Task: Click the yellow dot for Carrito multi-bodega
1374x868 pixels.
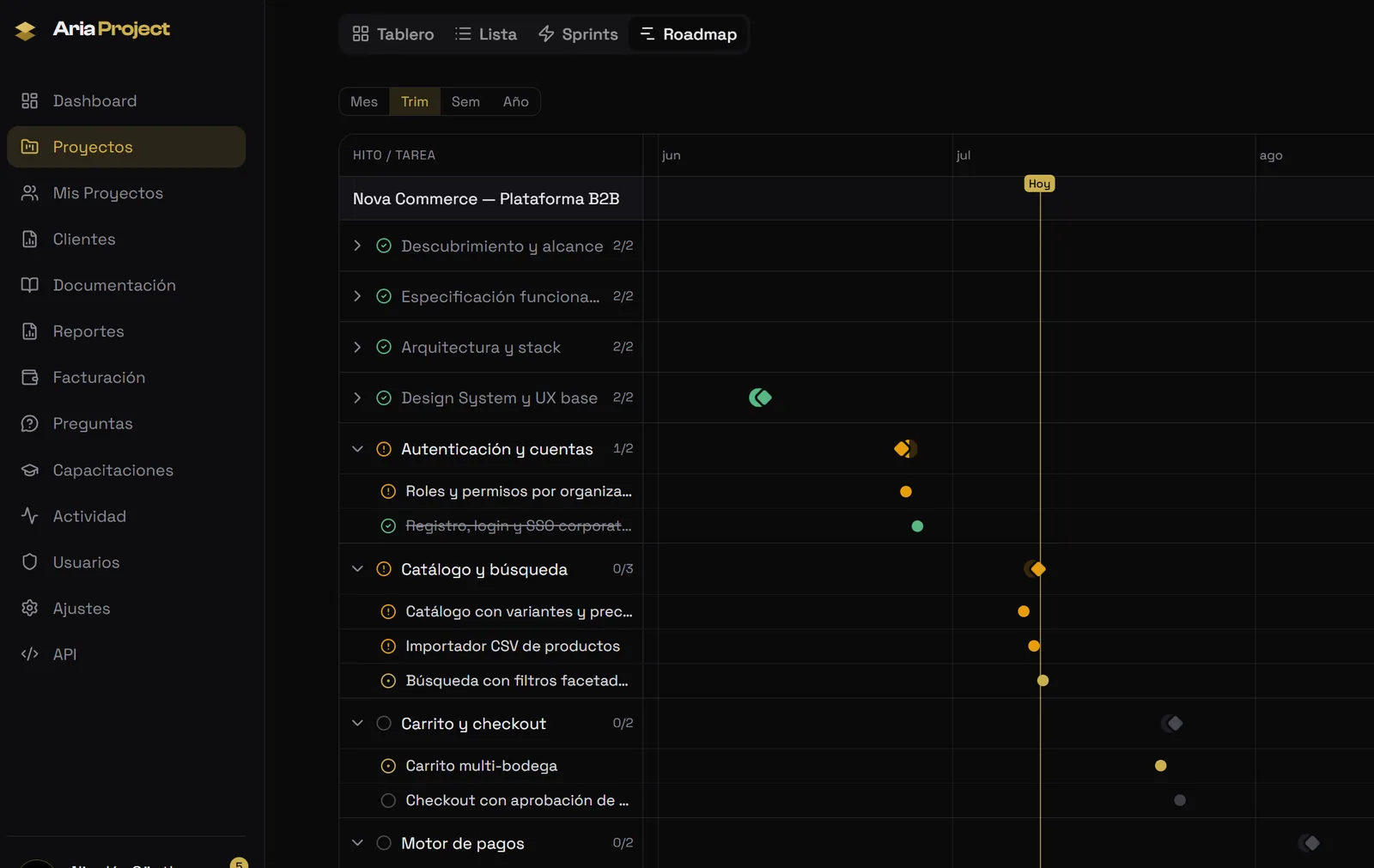Action: pyautogui.click(x=1161, y=766)
